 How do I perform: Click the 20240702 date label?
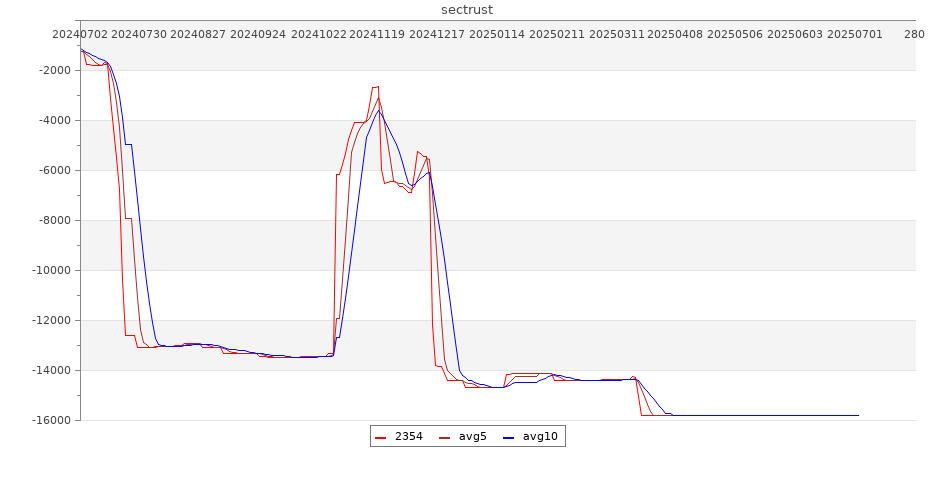(80, 34)
